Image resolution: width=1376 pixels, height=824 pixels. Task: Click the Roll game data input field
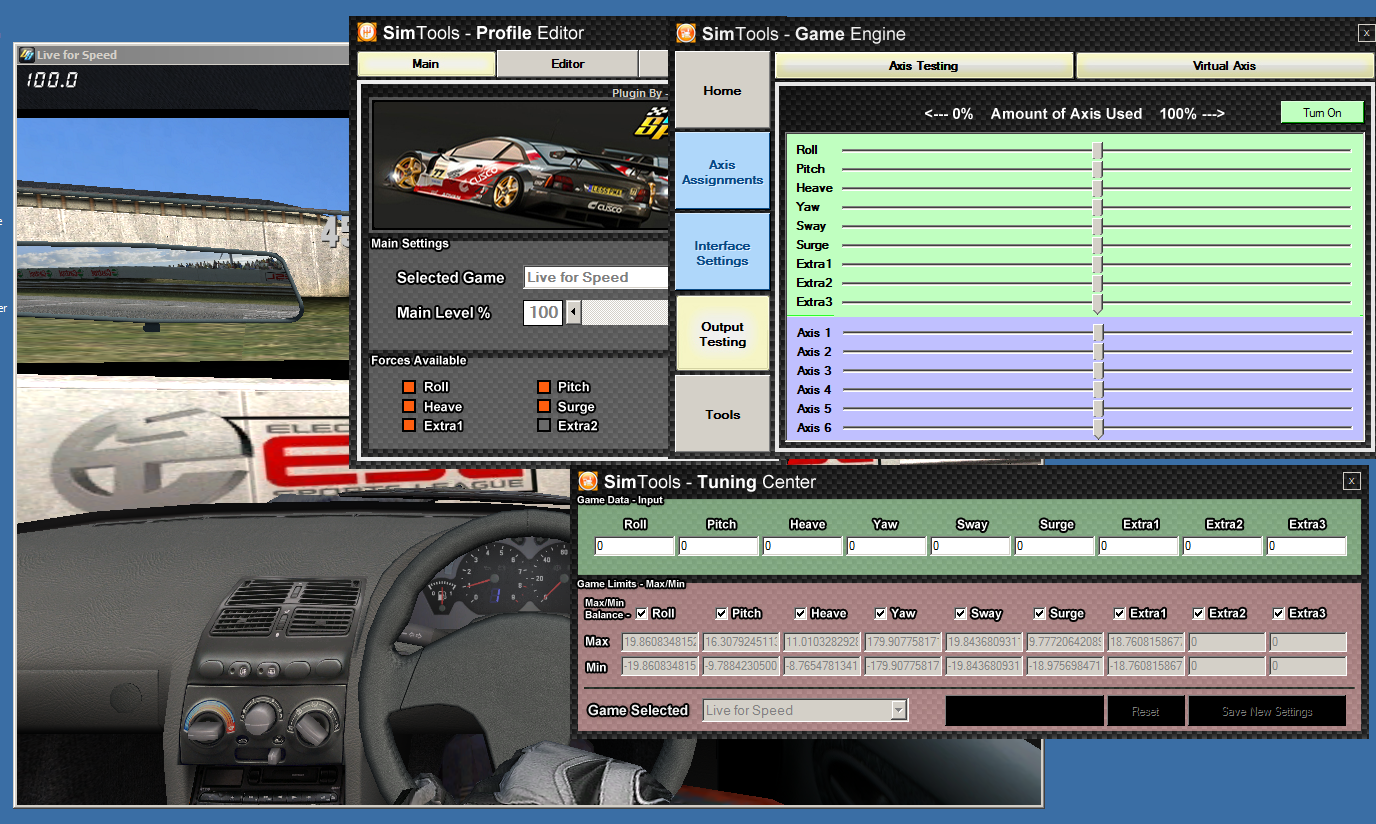(x=635, y=546)
